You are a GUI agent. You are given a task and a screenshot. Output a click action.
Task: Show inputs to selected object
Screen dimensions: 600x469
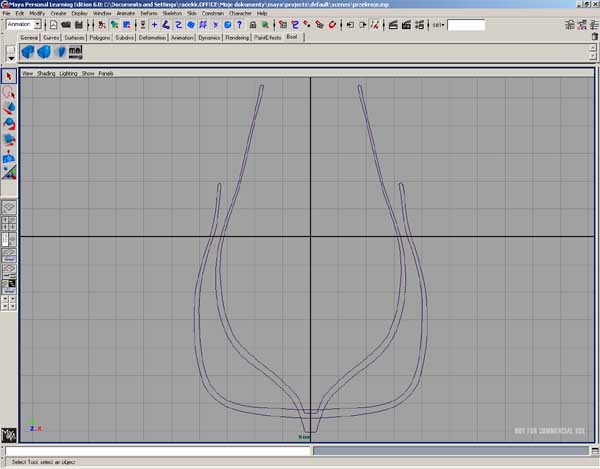350,25
